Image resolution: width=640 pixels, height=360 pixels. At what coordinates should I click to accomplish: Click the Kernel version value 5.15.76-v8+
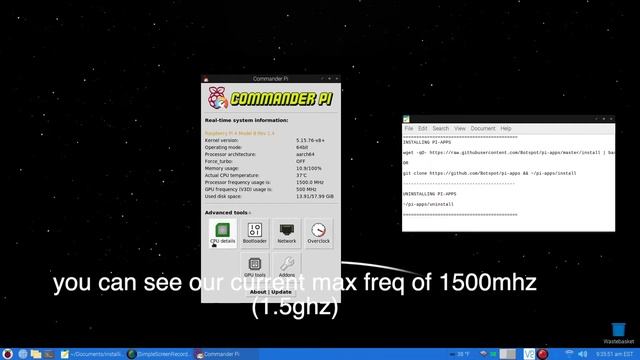pyautogui.click(x=310, y=140)
